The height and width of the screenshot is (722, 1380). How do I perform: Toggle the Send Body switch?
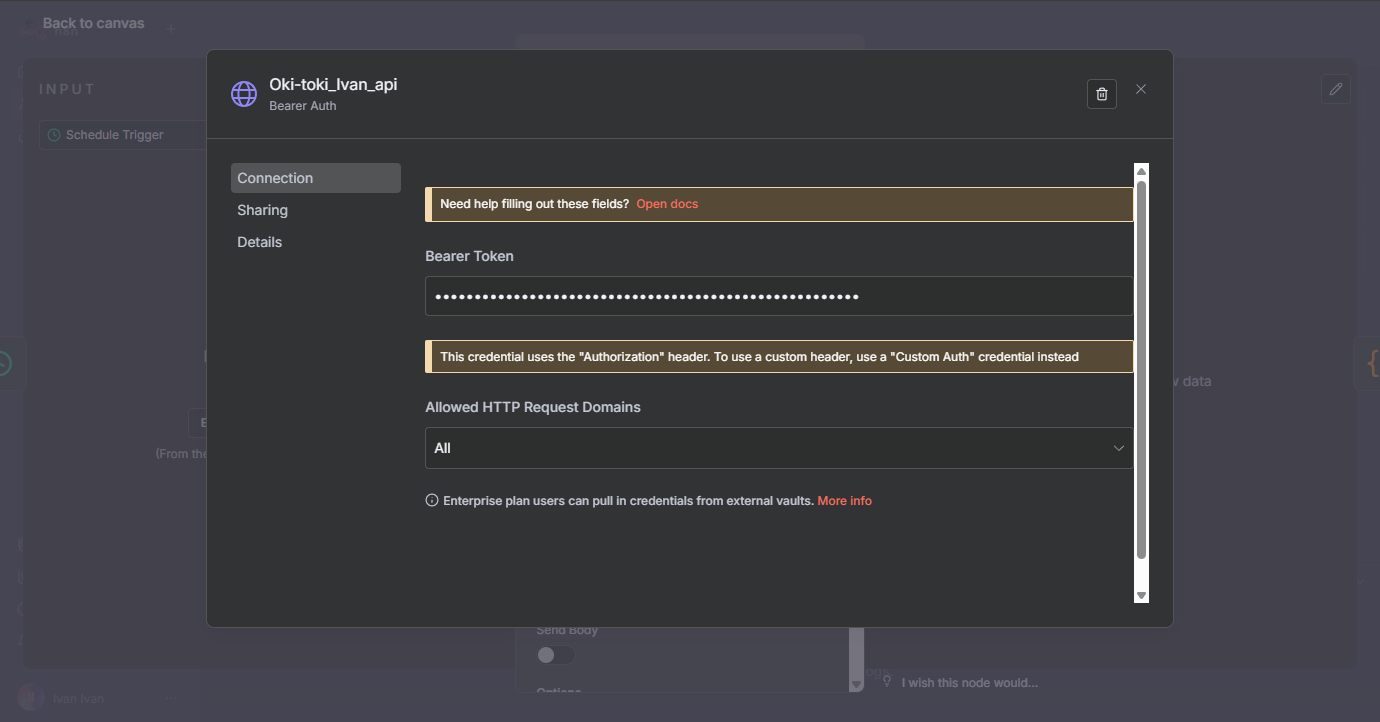click(x=555, y=655)
